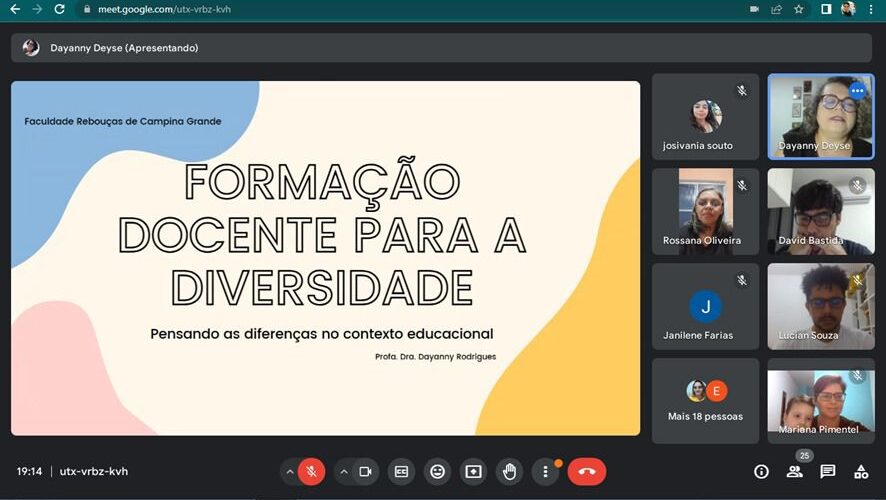The image size is (886, 500).
Task: Click the 'Mais 18 pessoas' tile
Action: pyautogui.click(x=705, y=401)
